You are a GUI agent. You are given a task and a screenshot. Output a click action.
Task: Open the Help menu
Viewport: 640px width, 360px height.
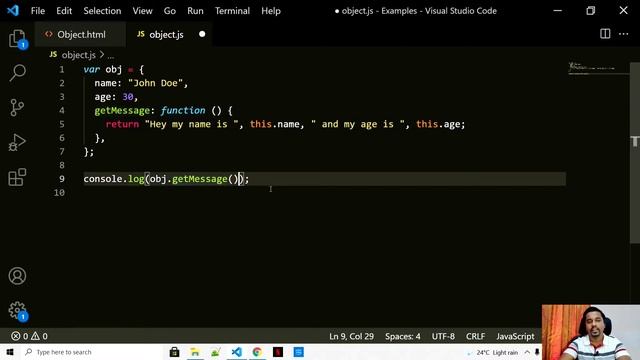[271, 11]
